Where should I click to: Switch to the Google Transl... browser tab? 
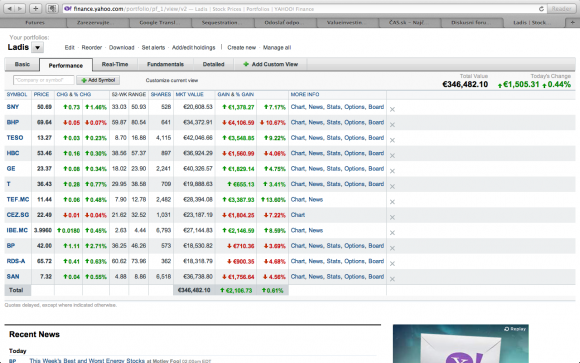click(160, 23)
